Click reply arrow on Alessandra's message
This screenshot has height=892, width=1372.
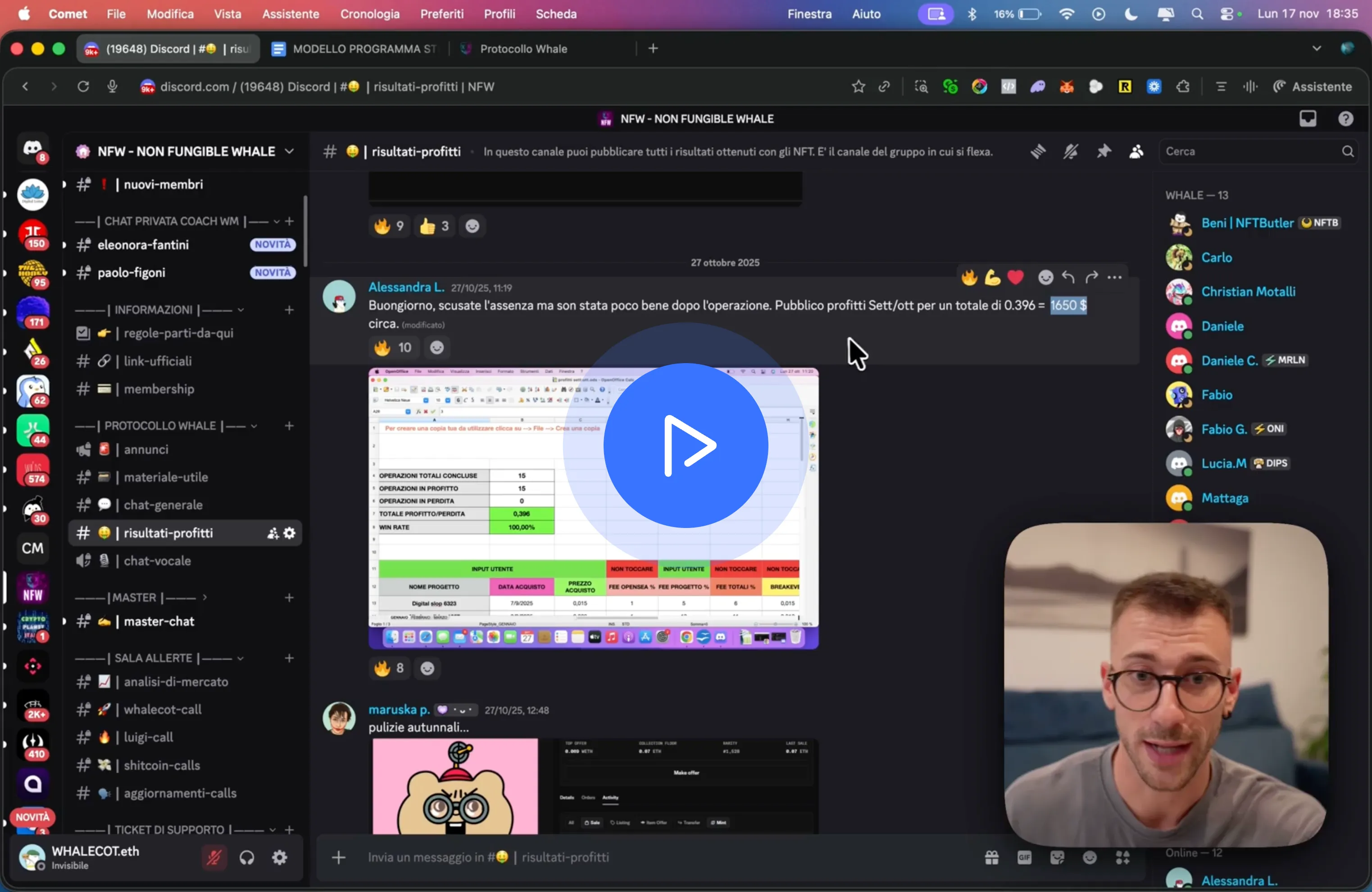(1068, 278)
